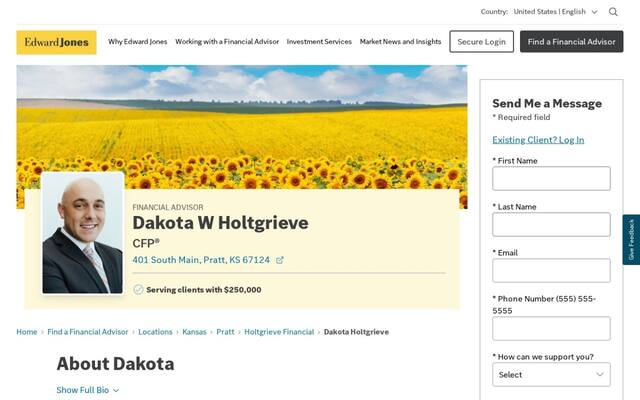Click the FINANCIAL ADVISOR label text
The height and width of the screenshot is (400, 640).
(x=168, y=207)
